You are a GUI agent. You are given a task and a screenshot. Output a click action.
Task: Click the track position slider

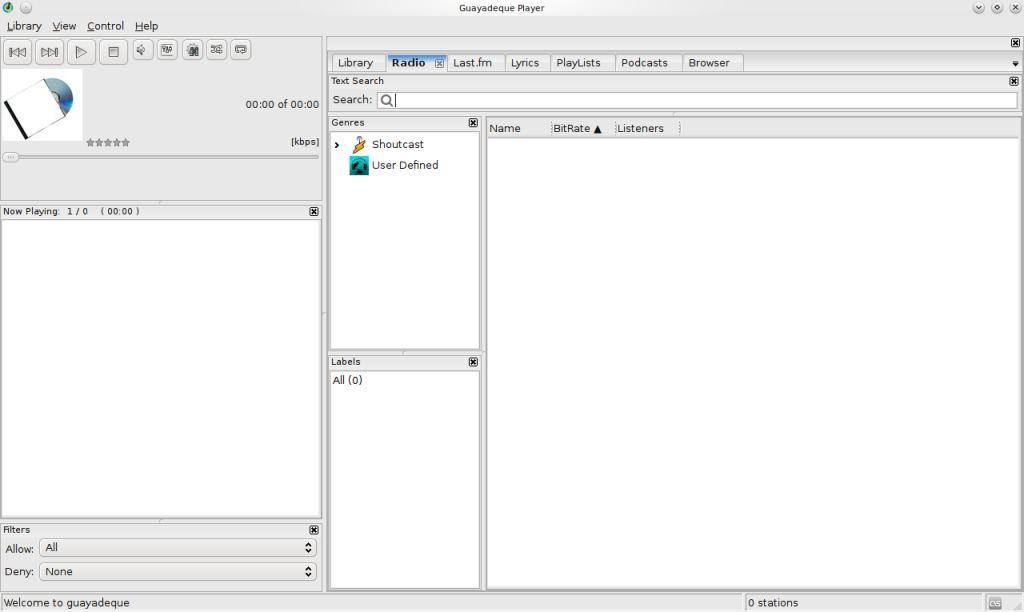(160, 157)
